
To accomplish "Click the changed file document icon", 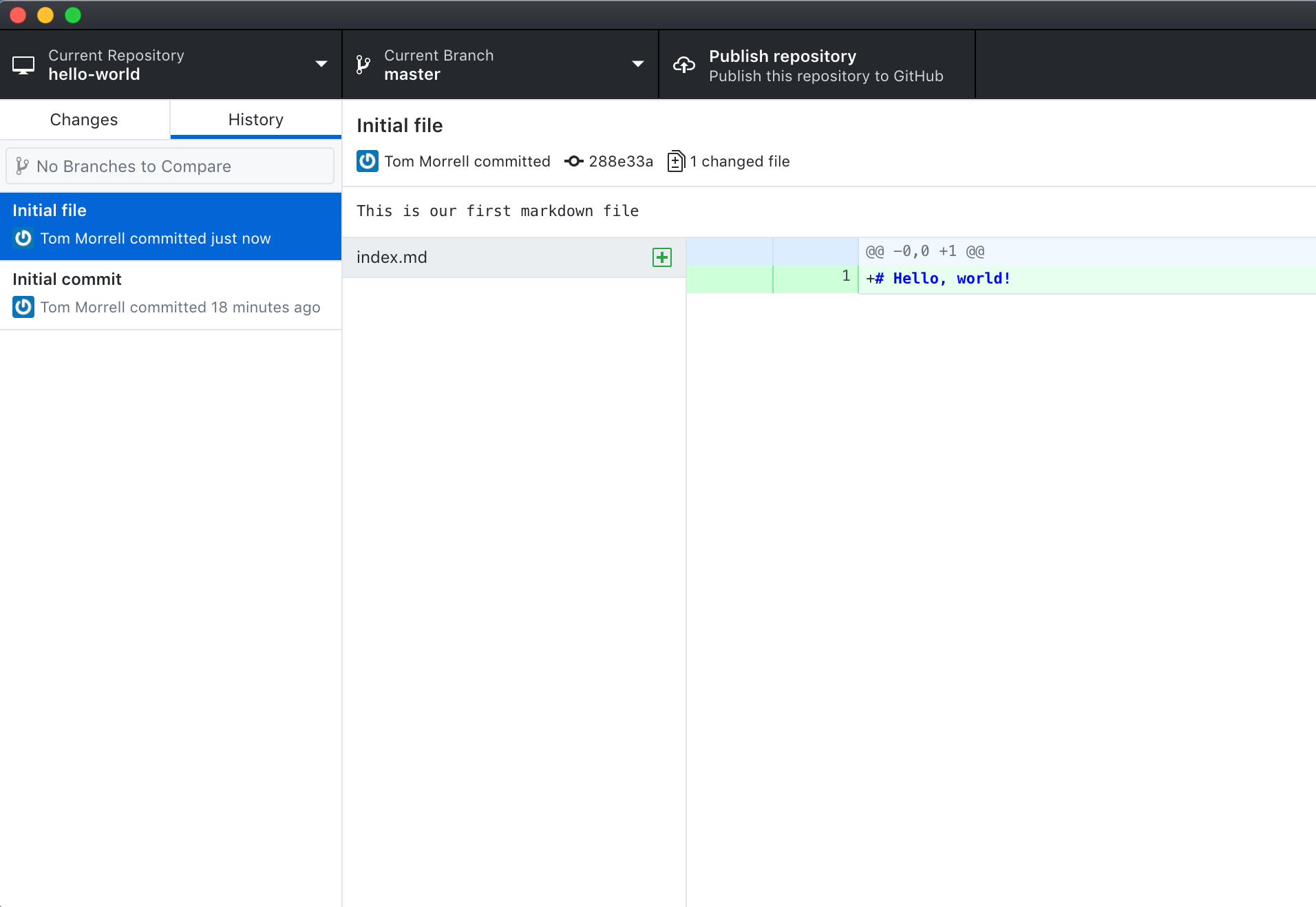I will coord(676,161).
